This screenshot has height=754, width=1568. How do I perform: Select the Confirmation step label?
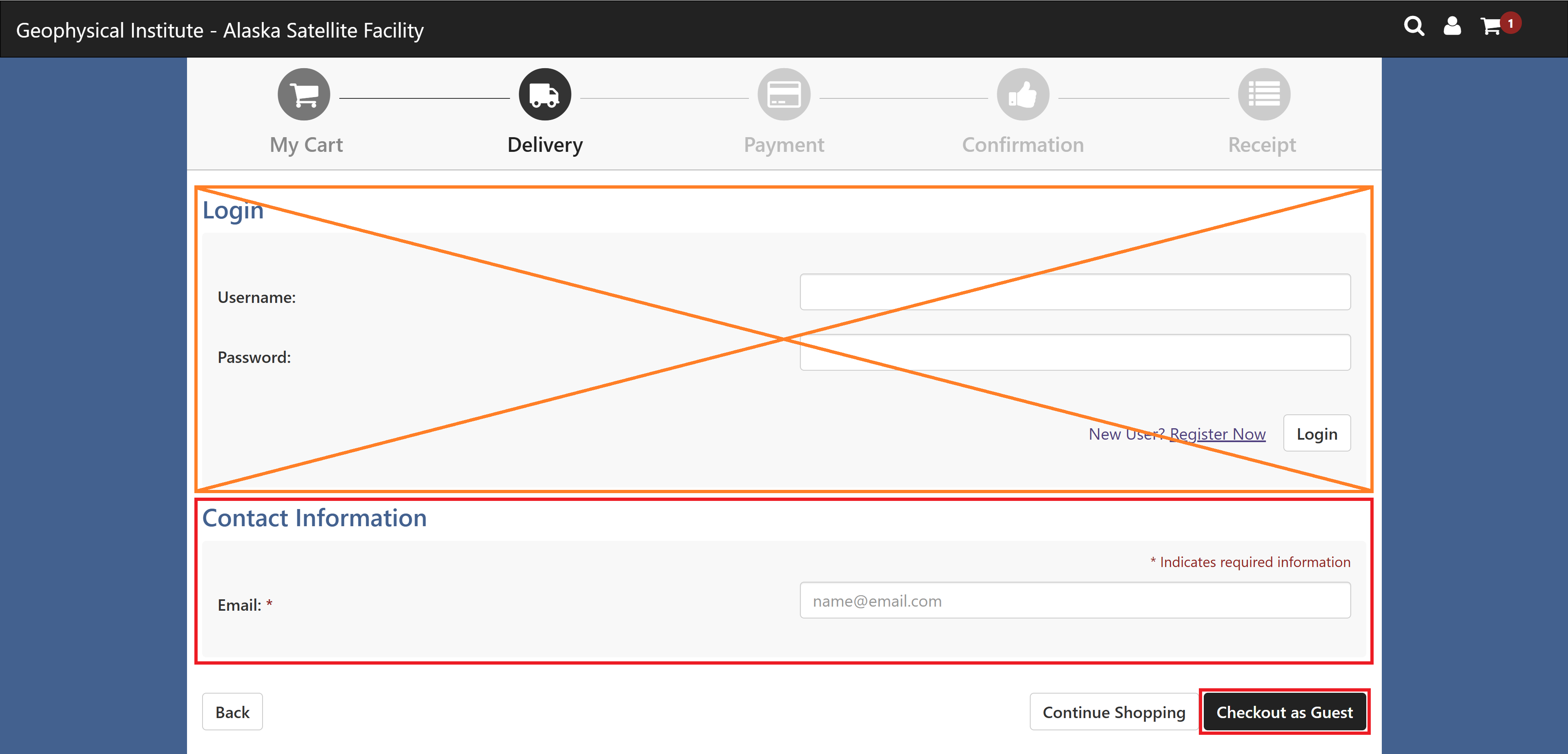pyautogui.click(x=1022, y=145)
